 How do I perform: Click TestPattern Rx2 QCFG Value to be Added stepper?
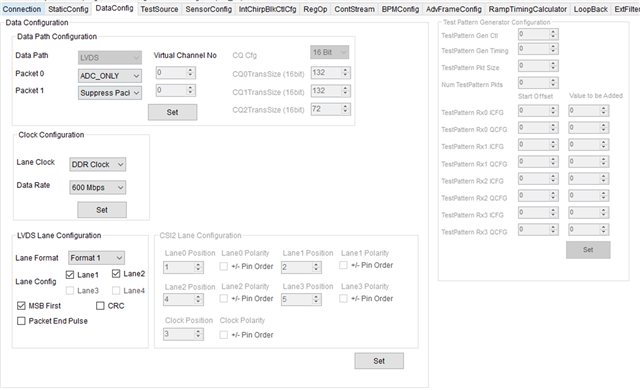(604, 196)
